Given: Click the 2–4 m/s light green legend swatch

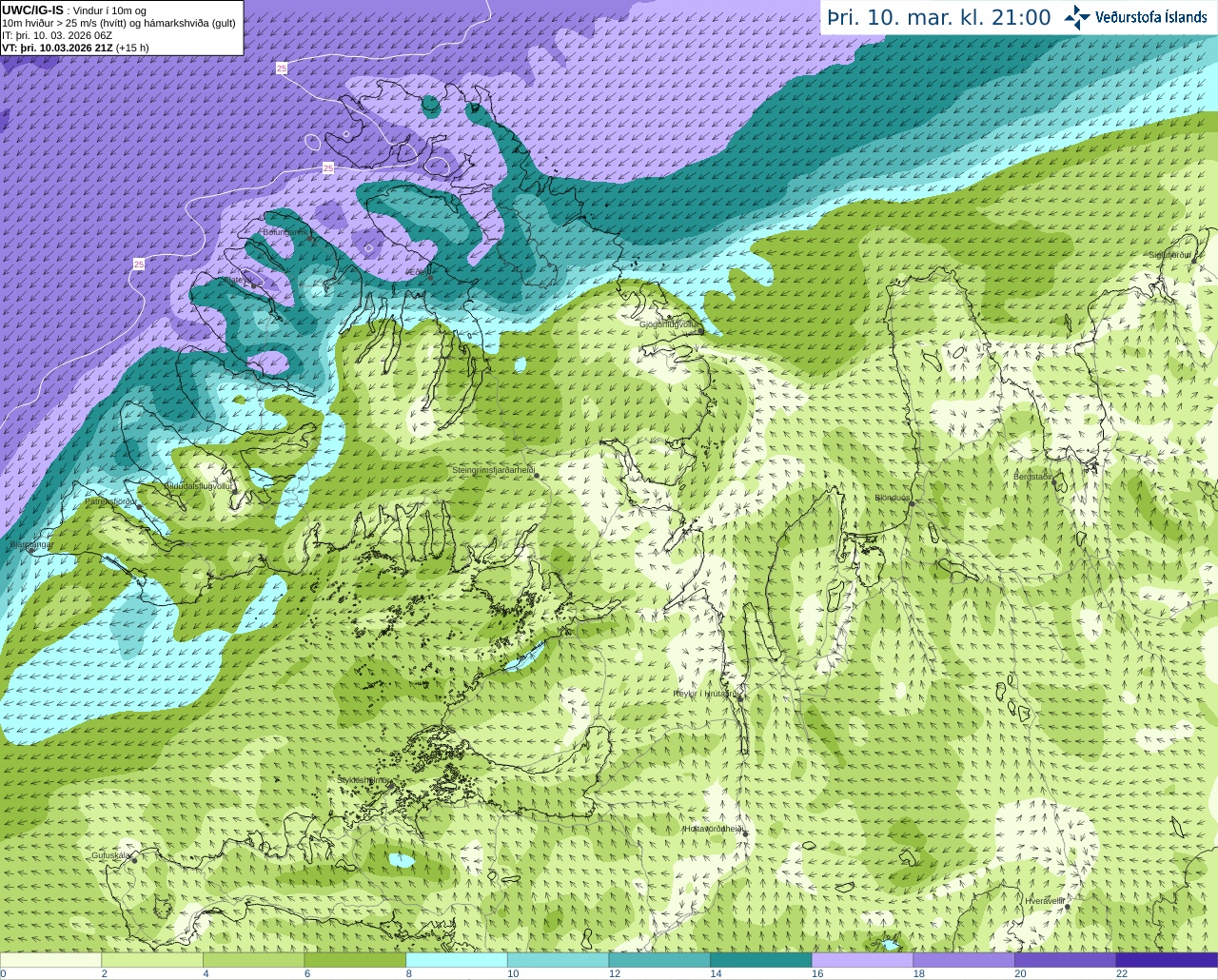Looking at the screenshot, I should coord(152,960).
